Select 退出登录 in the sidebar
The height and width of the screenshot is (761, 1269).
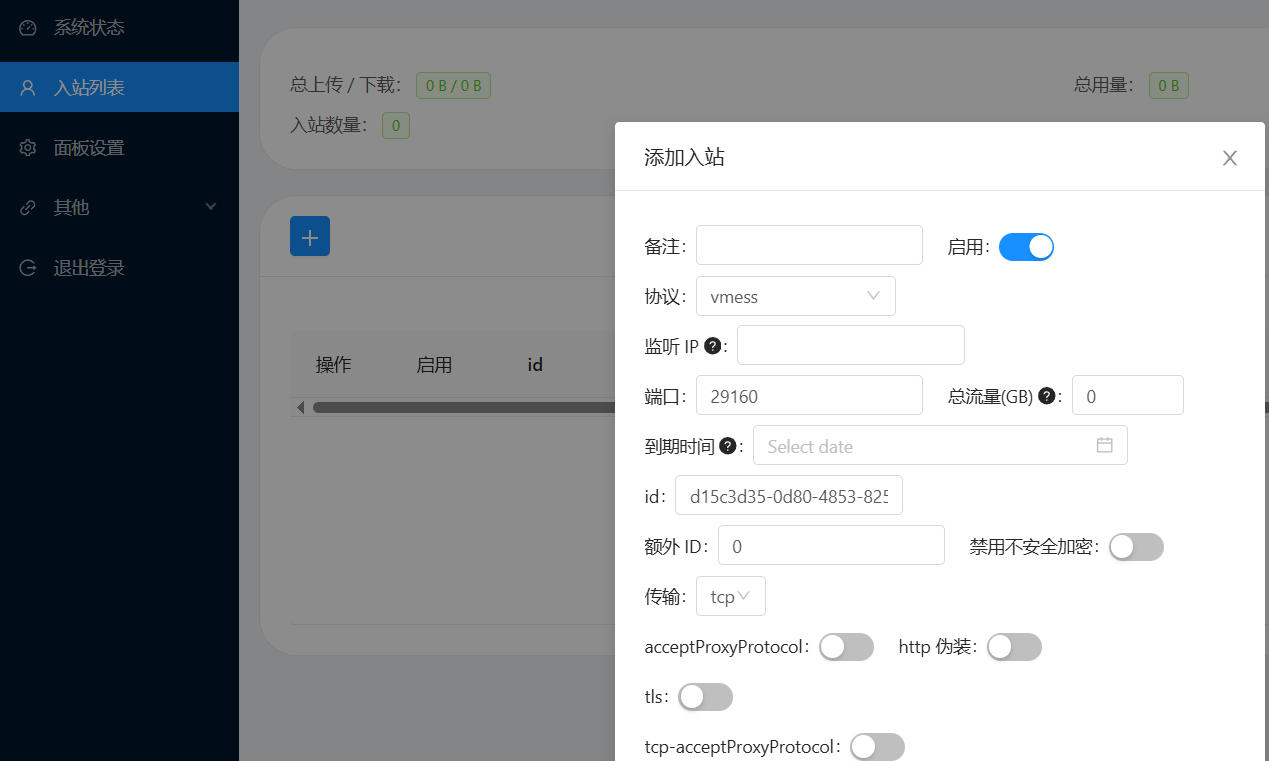coord(89,268)
